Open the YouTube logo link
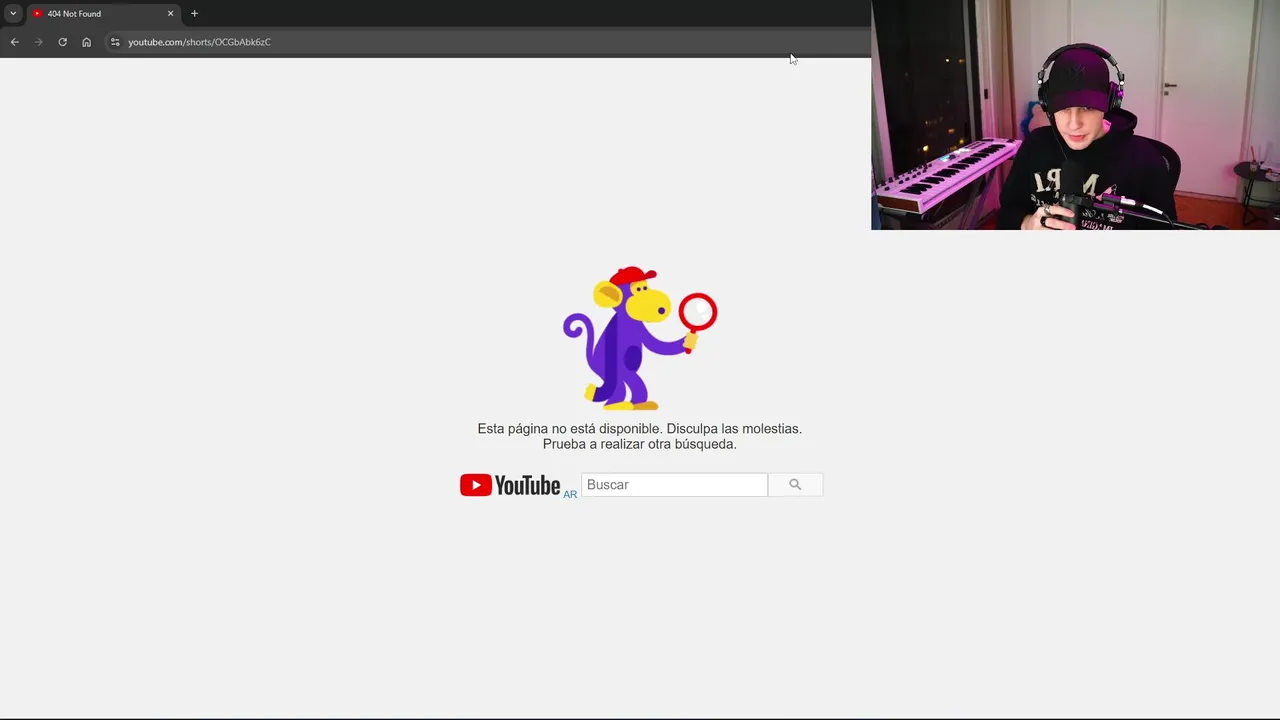 click(510, 485)
